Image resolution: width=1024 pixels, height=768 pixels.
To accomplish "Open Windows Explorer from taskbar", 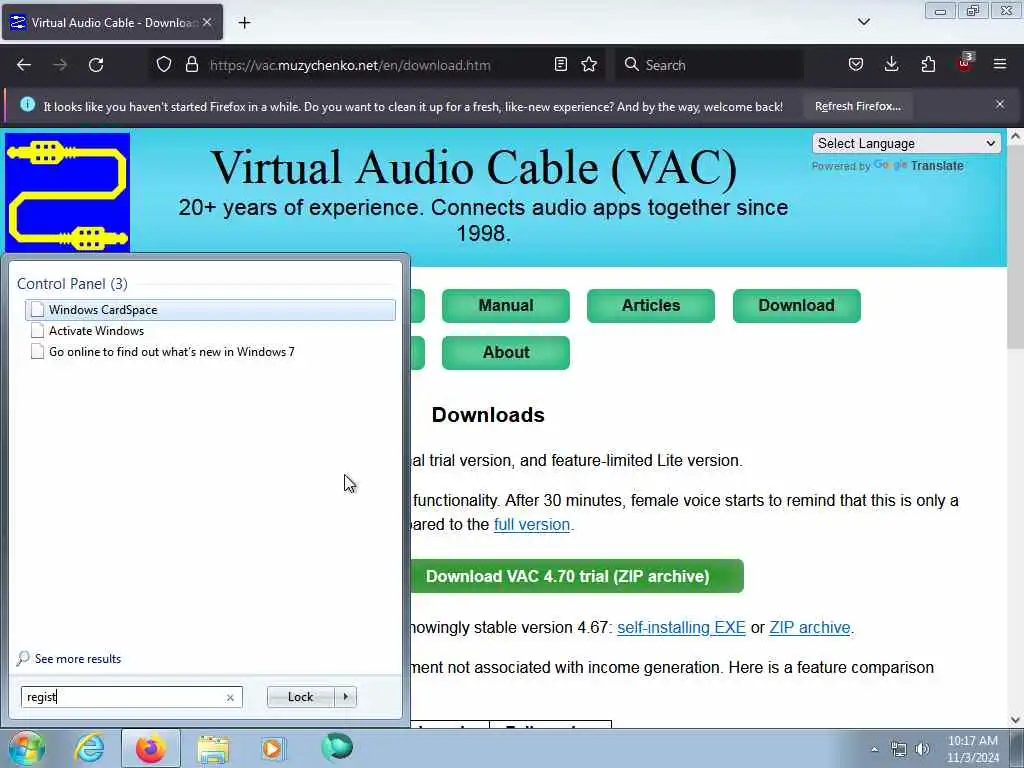I will pyautogui.click(x=213, y=748).
